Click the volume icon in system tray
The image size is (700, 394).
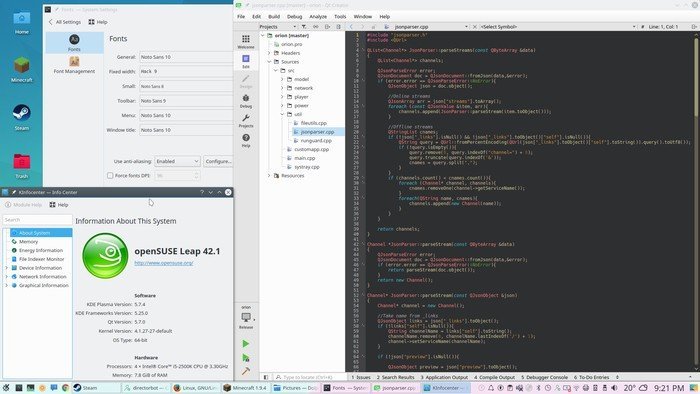(614, 388)
